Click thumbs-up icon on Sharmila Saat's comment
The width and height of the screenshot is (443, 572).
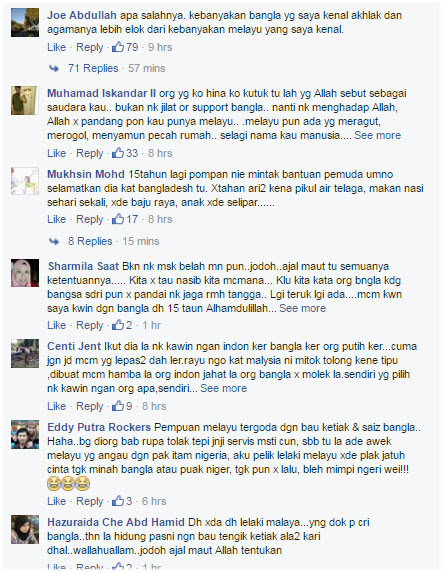[x=118, y=325]
